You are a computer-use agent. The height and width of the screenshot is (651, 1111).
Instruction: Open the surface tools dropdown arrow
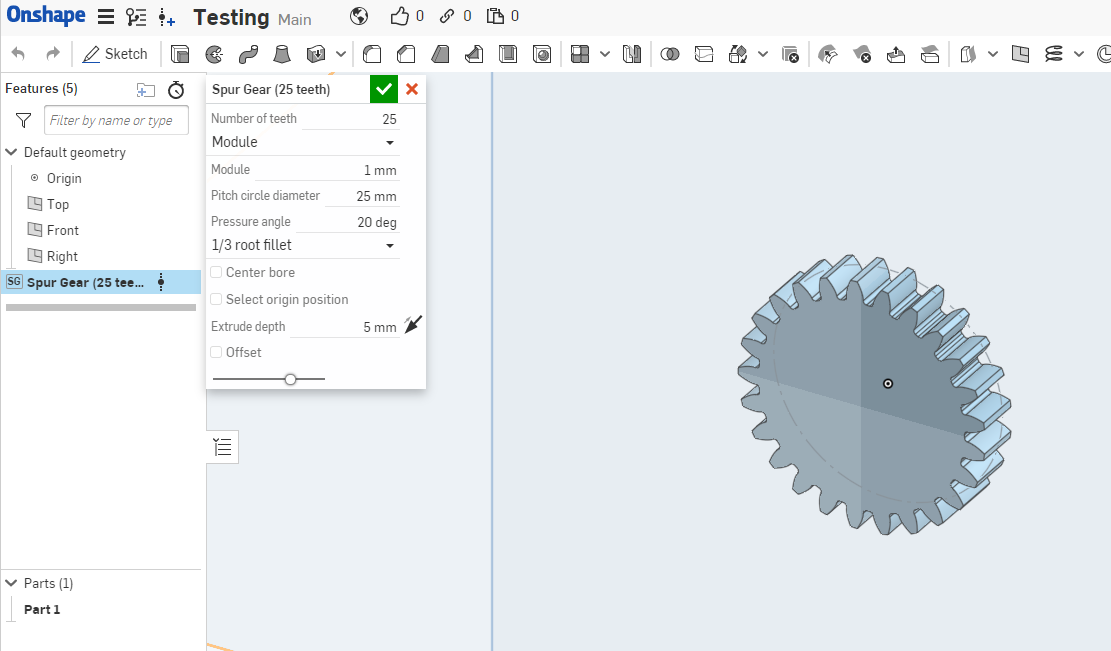coord(993,54)
